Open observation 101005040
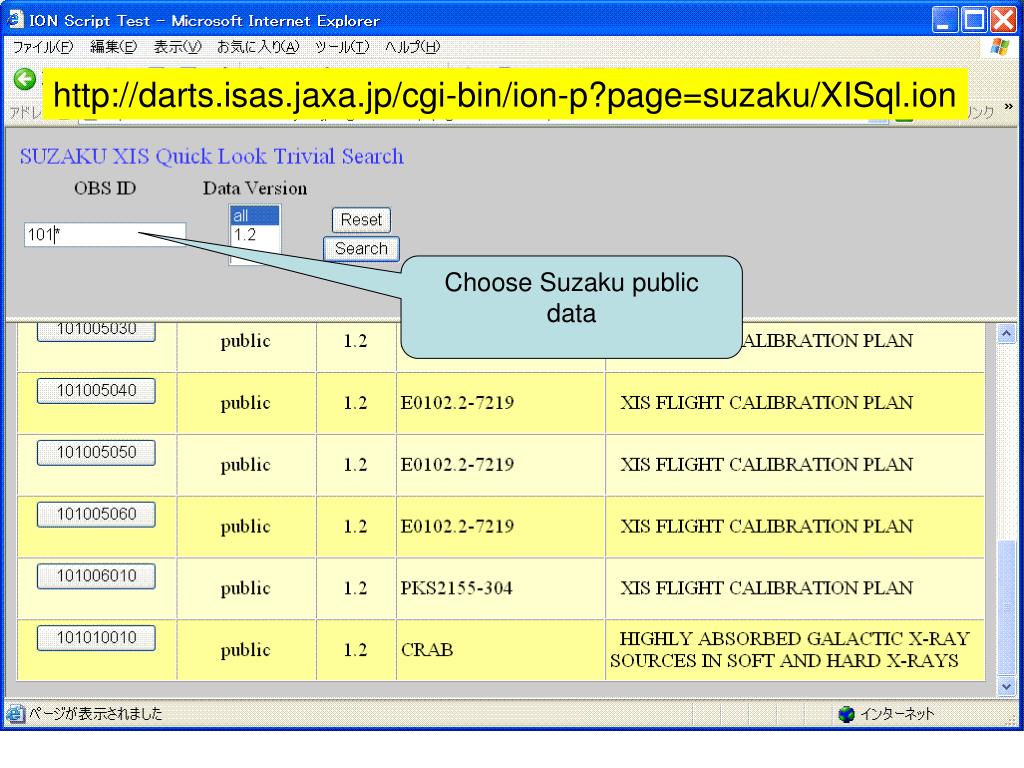Viewport: 1024px width, 768px height. pyautogui.click(x=96, y=391)
